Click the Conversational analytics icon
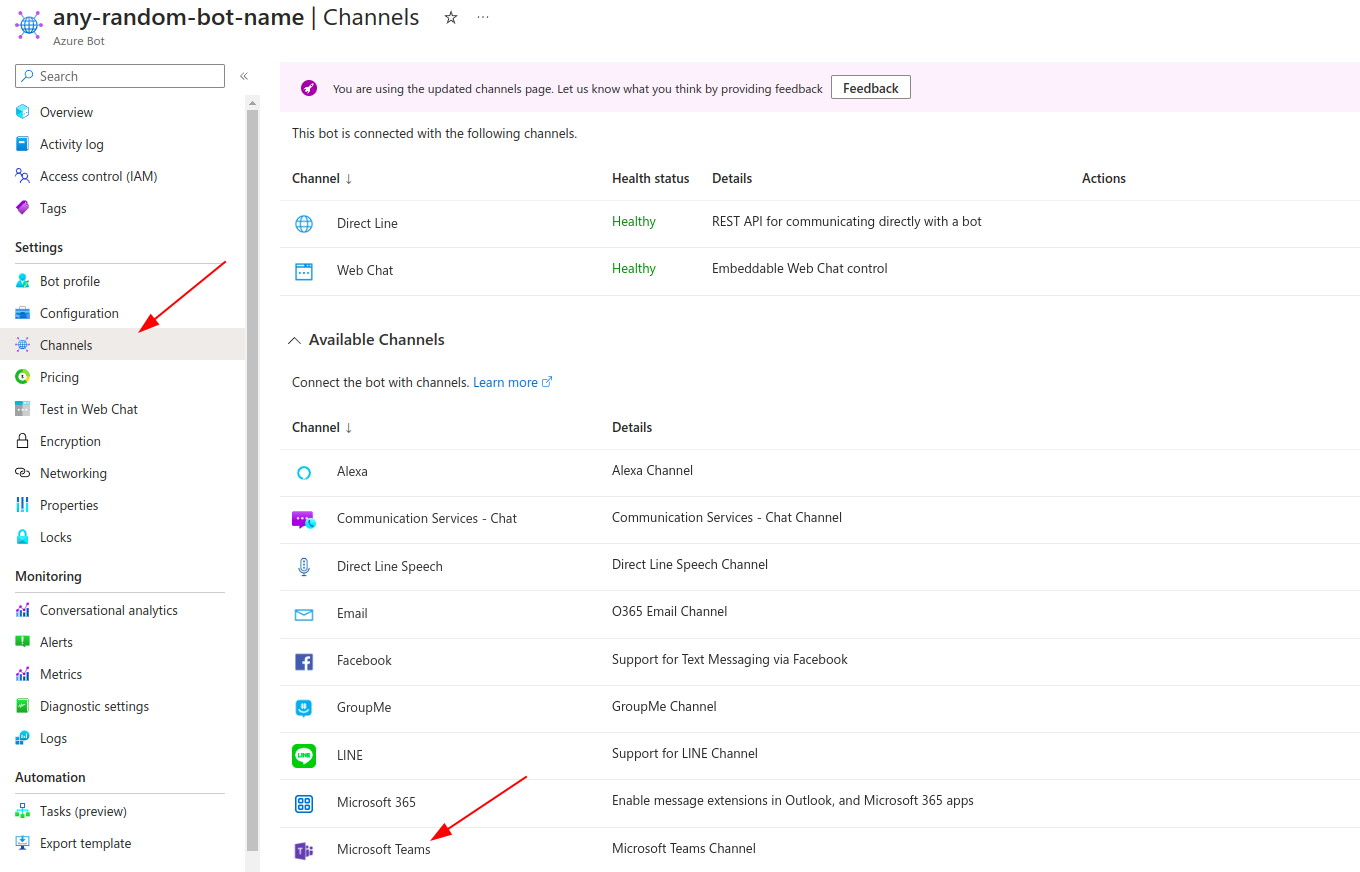This screenshot has height=872, width=1360. [x=23, y=610]
